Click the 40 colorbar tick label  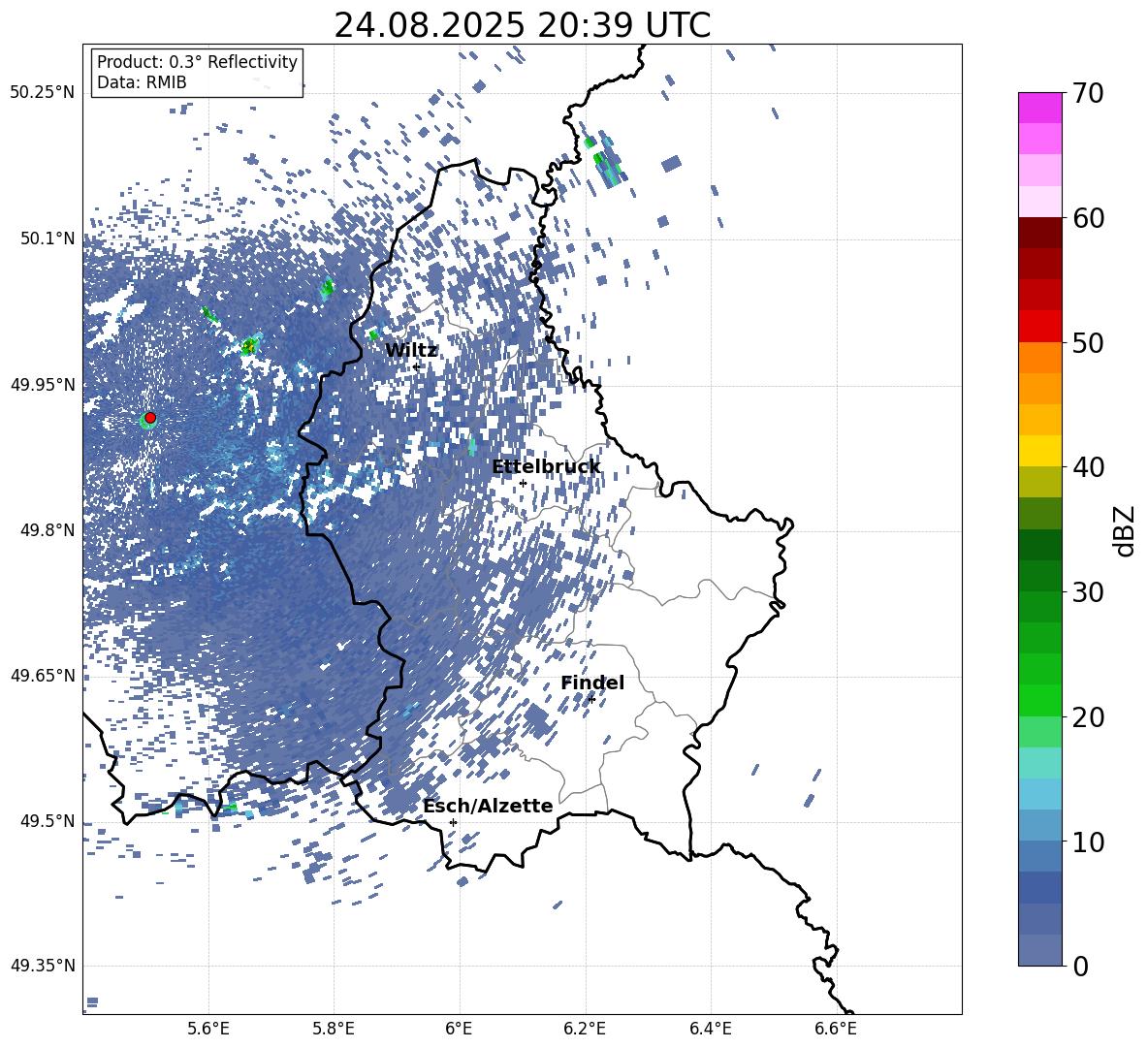(x=1089, y=467)
